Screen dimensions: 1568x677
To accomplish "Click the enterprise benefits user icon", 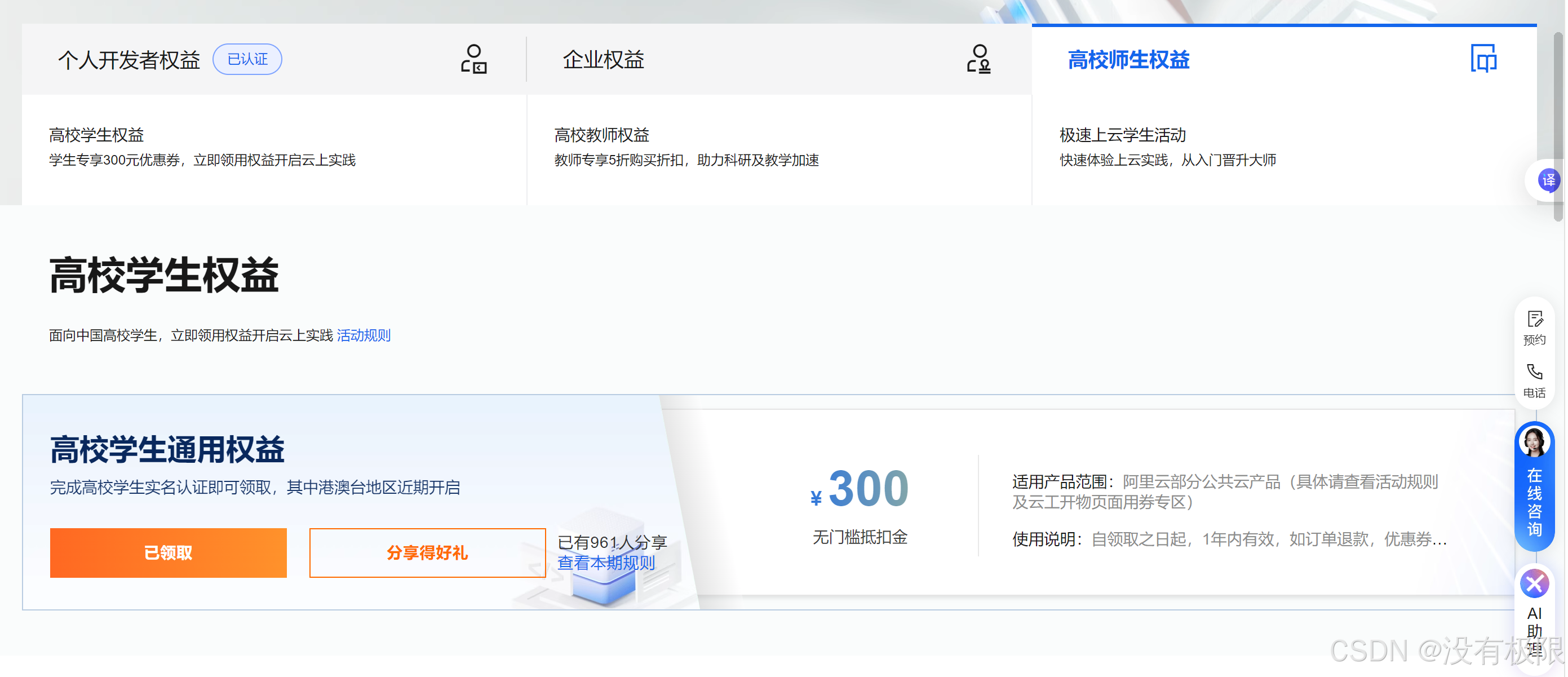I will pyautogui.click(x=978, y=59).
